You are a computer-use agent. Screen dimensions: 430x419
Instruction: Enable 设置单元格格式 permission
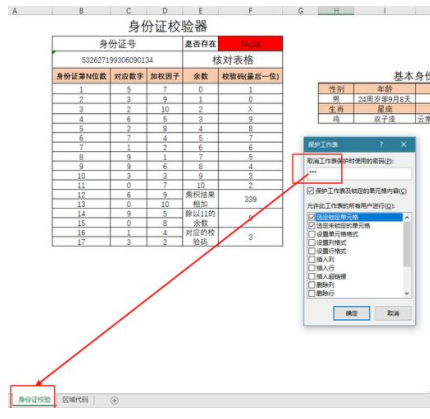(312, 234)
